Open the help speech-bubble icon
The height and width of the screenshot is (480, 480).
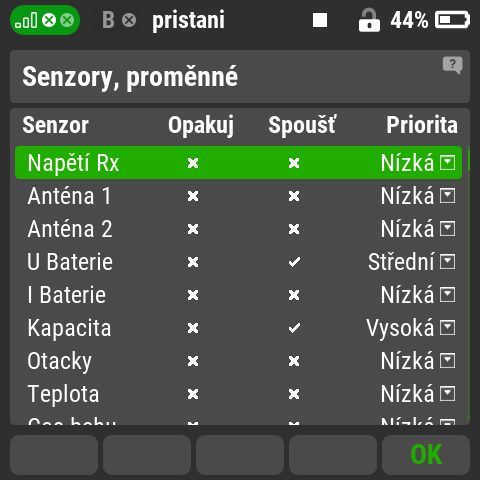452,65
